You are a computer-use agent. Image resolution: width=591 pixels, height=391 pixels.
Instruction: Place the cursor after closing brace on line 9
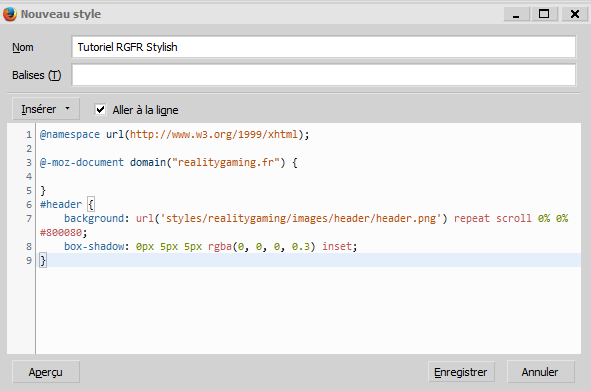(46, 260)
